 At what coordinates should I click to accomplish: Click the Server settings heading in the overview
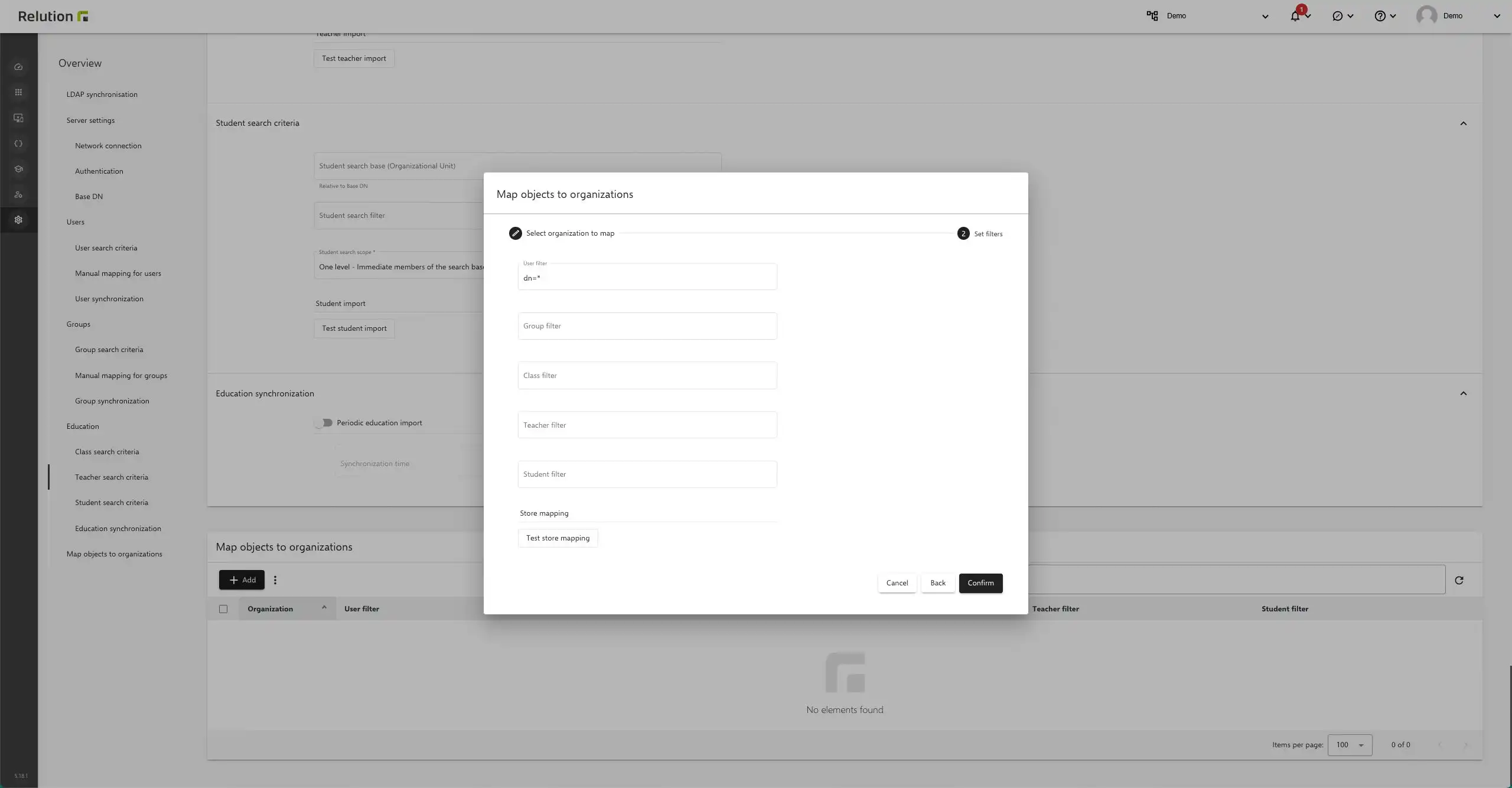coord(90,121)
